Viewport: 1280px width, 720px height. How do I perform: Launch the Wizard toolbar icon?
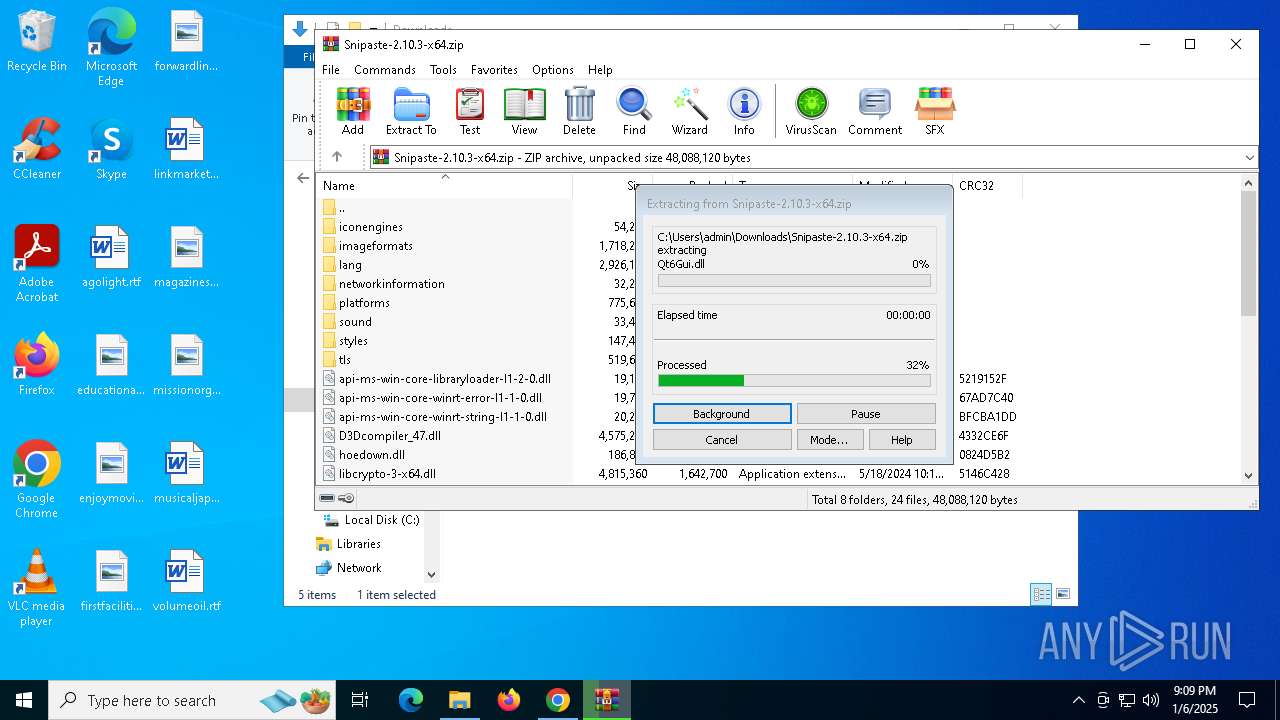click(689, 111)
